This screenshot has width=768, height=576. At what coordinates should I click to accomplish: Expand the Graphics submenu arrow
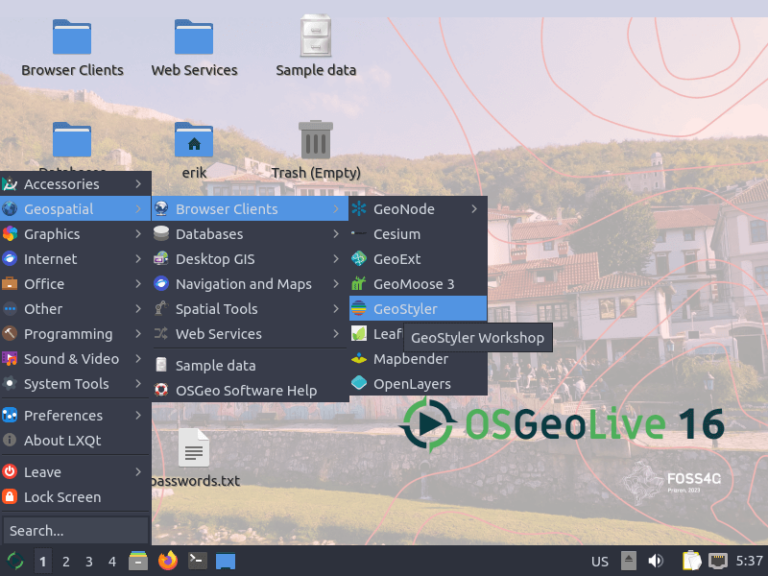pyautogui.click(x=139, y=234)
